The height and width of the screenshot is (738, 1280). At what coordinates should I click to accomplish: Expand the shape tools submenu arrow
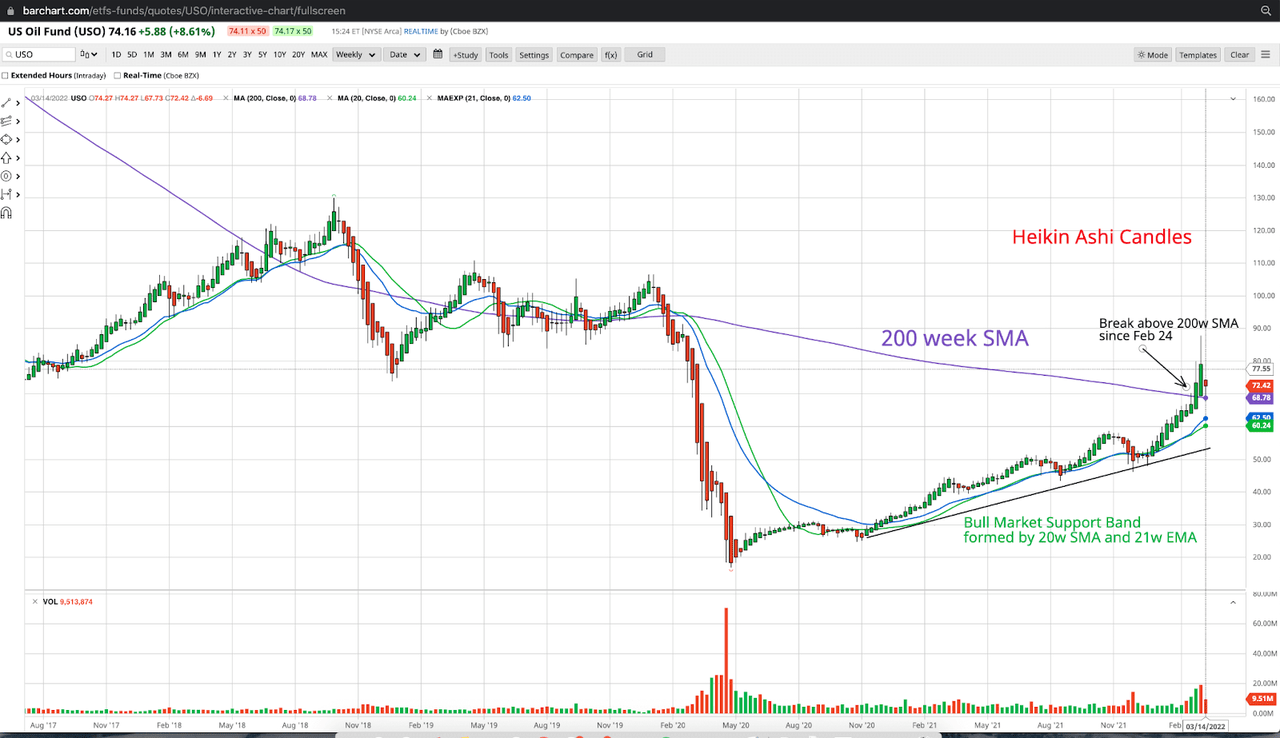click(x=18, y=140)
